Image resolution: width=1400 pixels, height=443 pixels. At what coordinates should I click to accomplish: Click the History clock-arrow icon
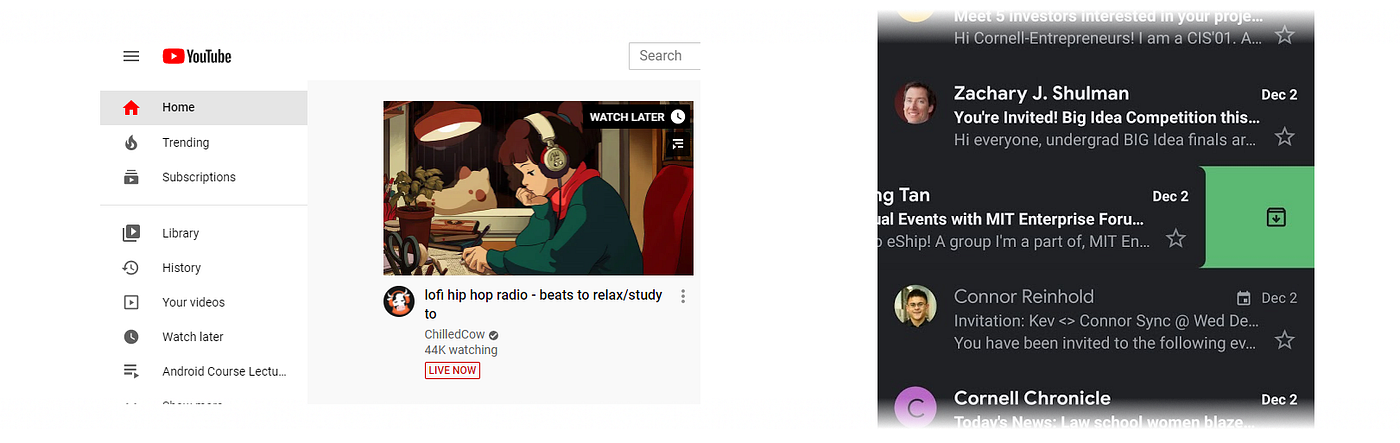[x=131, y=268]
